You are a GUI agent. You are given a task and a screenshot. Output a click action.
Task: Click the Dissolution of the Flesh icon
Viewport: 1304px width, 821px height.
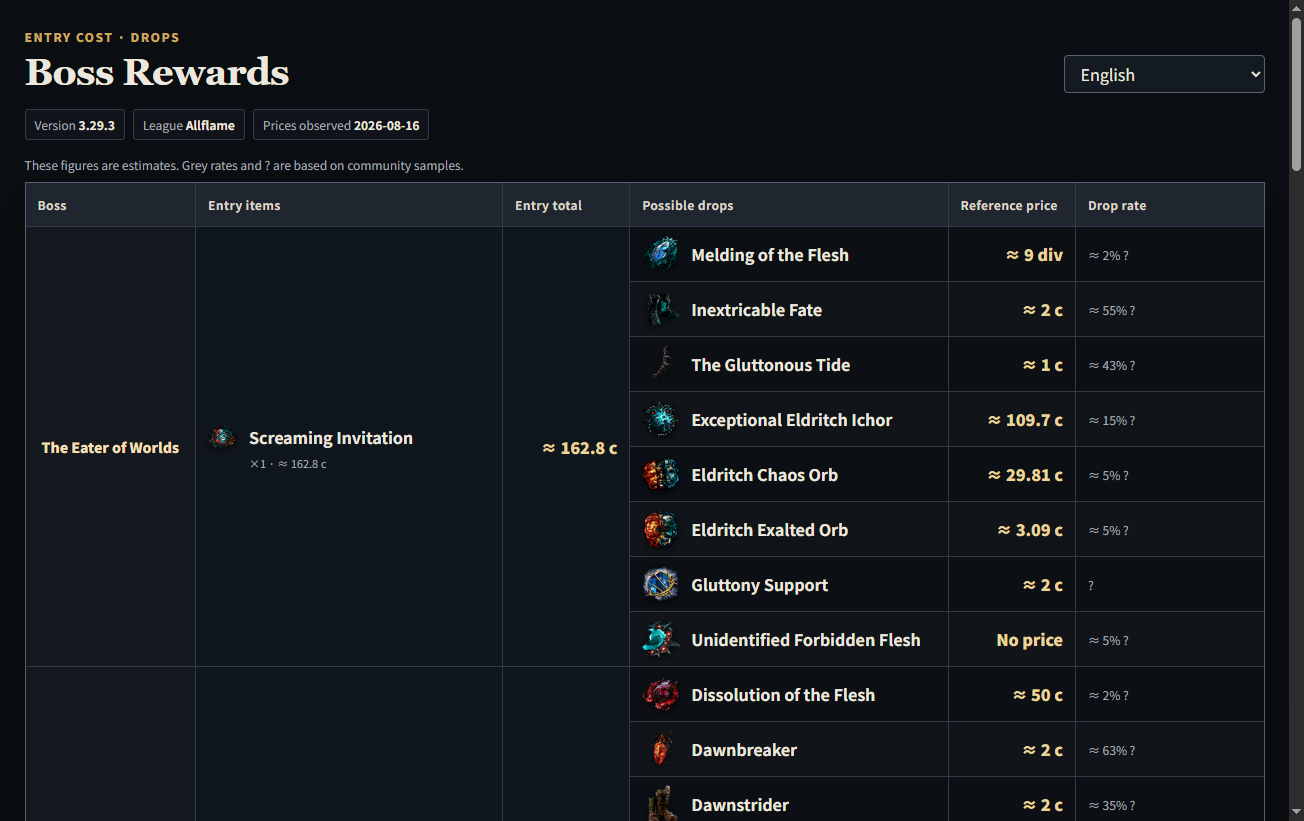(x=661, y=694)
